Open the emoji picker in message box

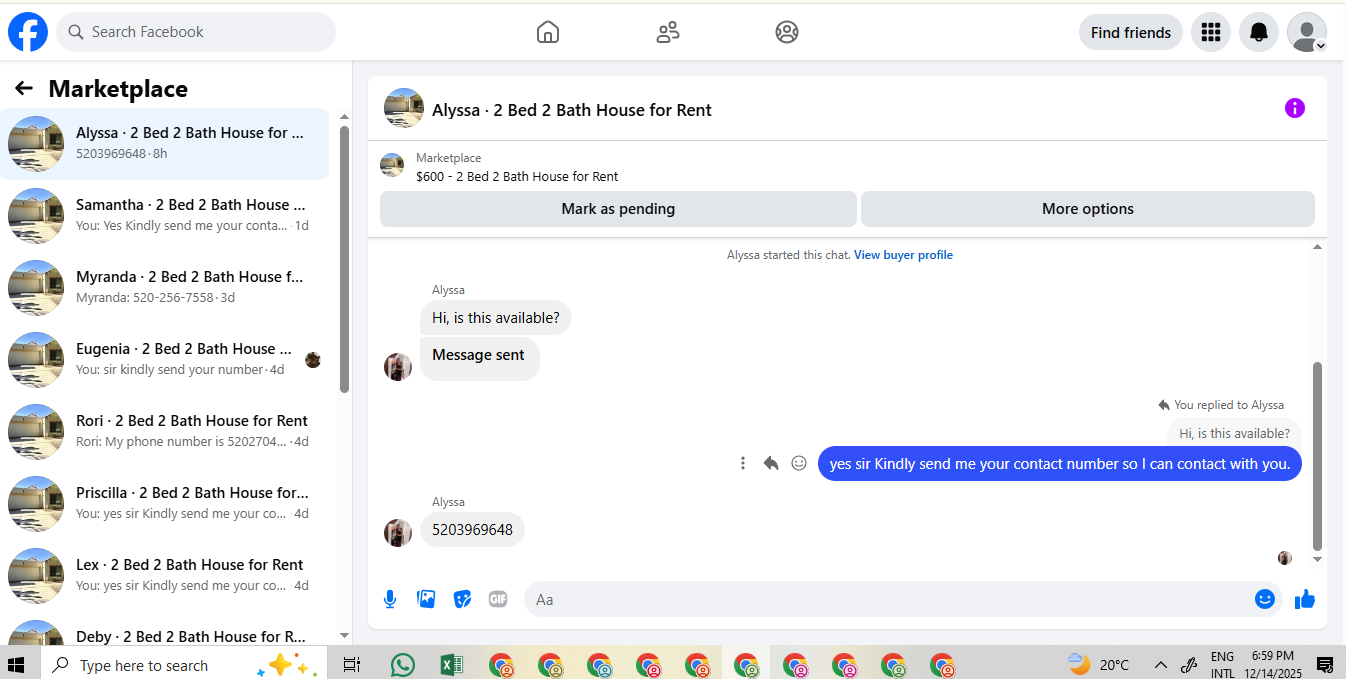click(x=1265, y=599)
